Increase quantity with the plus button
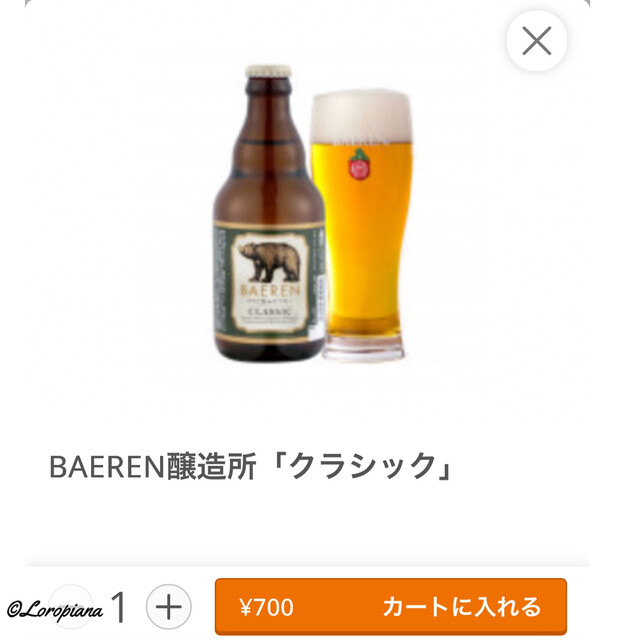 tap(169, 607)
